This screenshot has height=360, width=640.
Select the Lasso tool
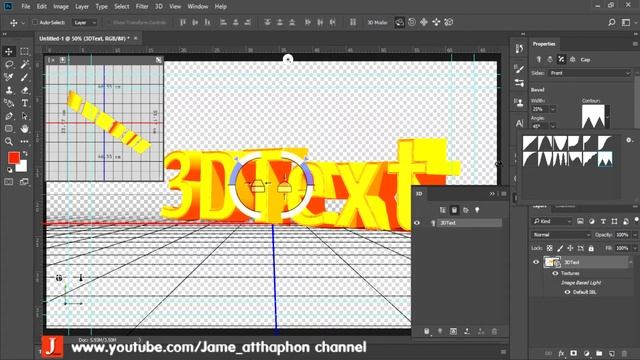coord(9,64)
